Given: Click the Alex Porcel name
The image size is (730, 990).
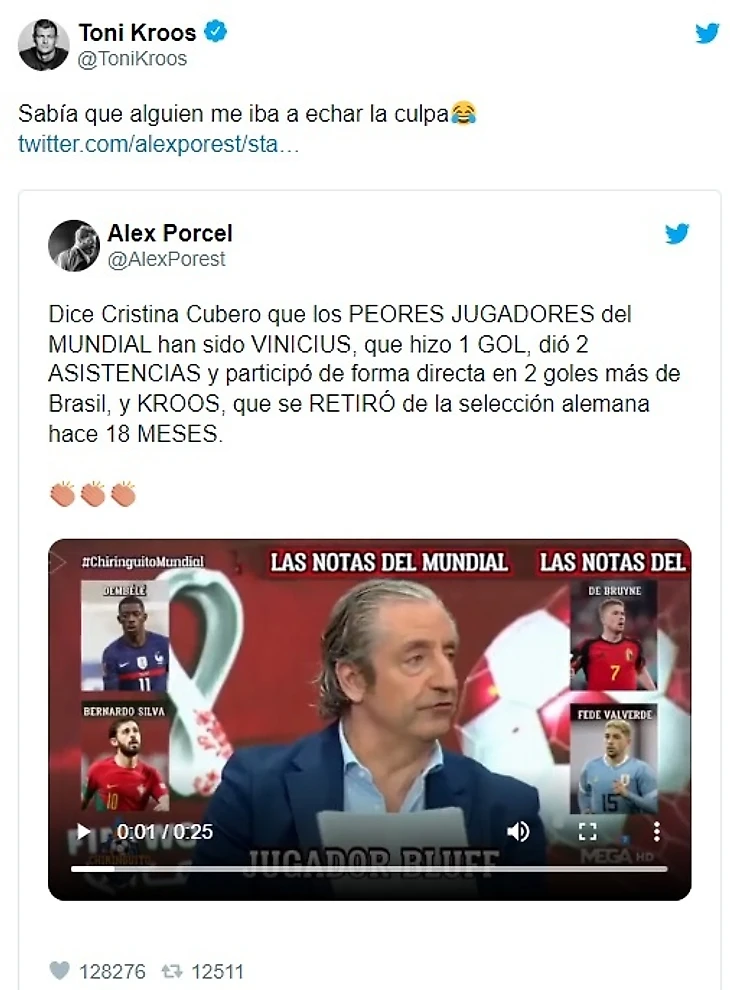Looking at the screenshot, I should click(170, 233).
